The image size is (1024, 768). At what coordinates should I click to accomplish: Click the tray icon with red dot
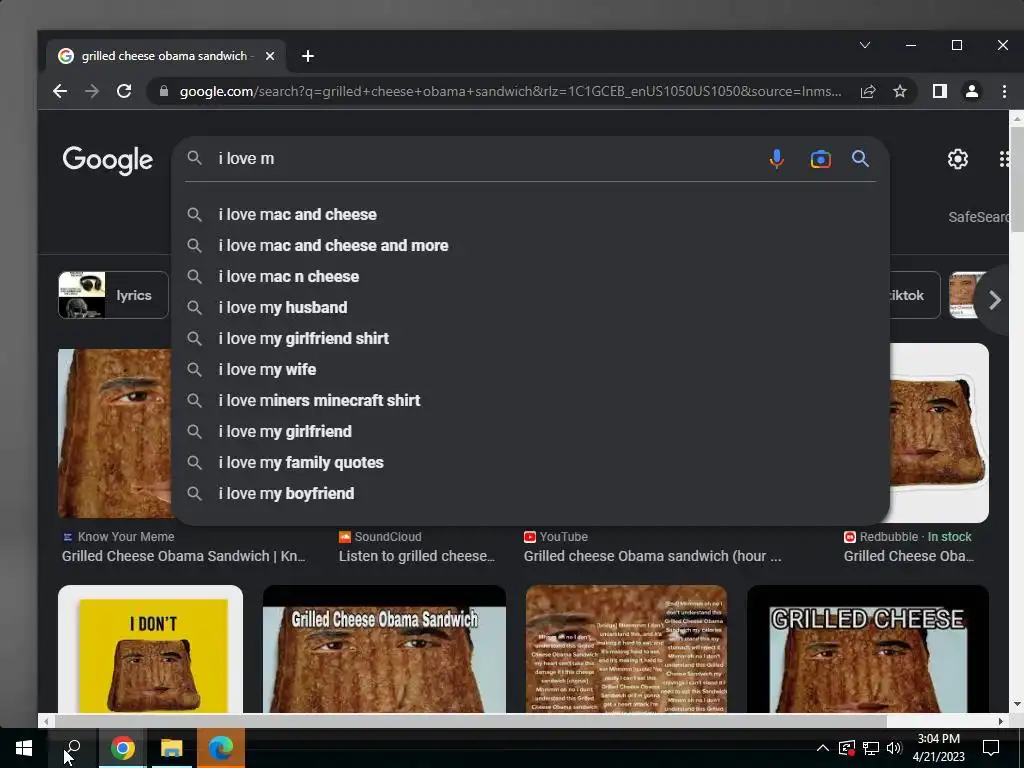pyautogui.click(x=847, y=748)
